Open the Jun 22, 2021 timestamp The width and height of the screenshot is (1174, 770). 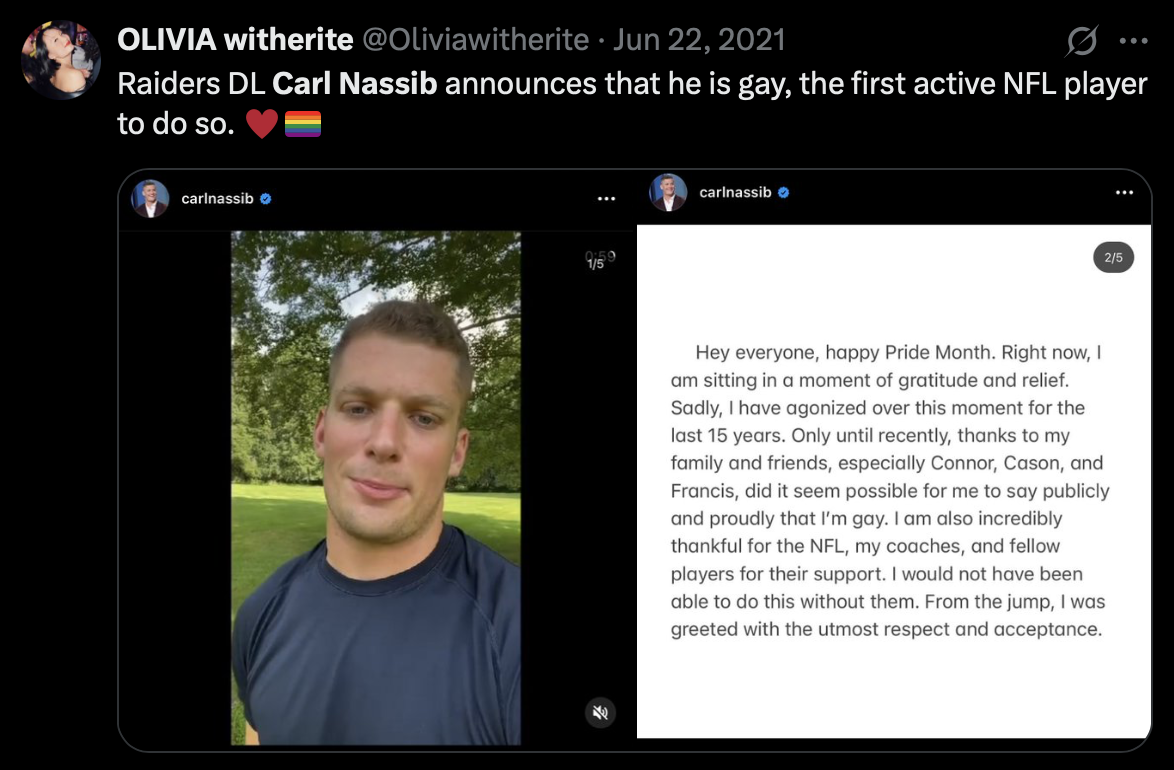coord(699,40)
